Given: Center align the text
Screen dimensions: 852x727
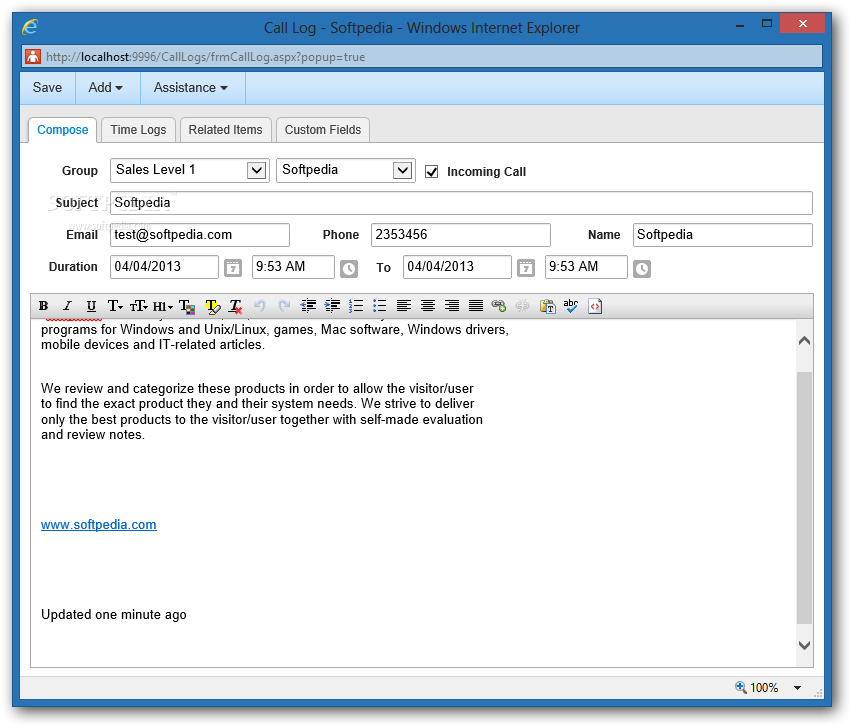Looking at the screenshot, I should 428,306.
